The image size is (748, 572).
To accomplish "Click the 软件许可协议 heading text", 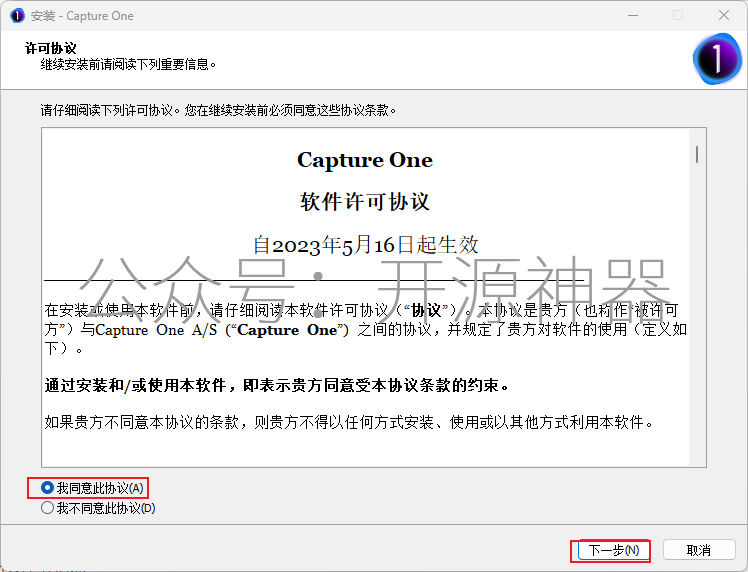I will (365, 201).
